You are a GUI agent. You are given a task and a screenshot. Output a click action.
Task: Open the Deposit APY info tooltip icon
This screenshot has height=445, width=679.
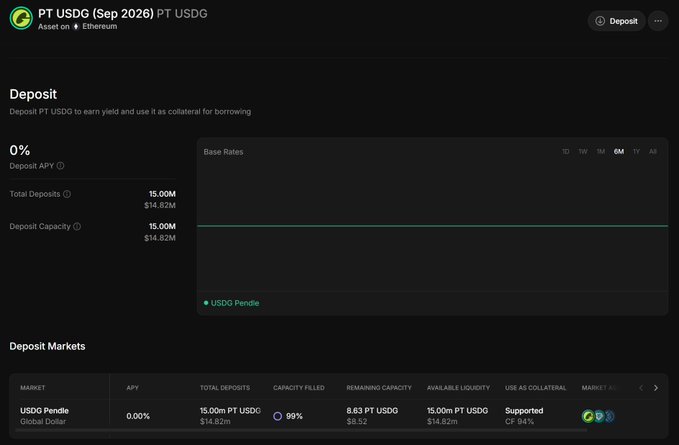[x=61, y=166]
